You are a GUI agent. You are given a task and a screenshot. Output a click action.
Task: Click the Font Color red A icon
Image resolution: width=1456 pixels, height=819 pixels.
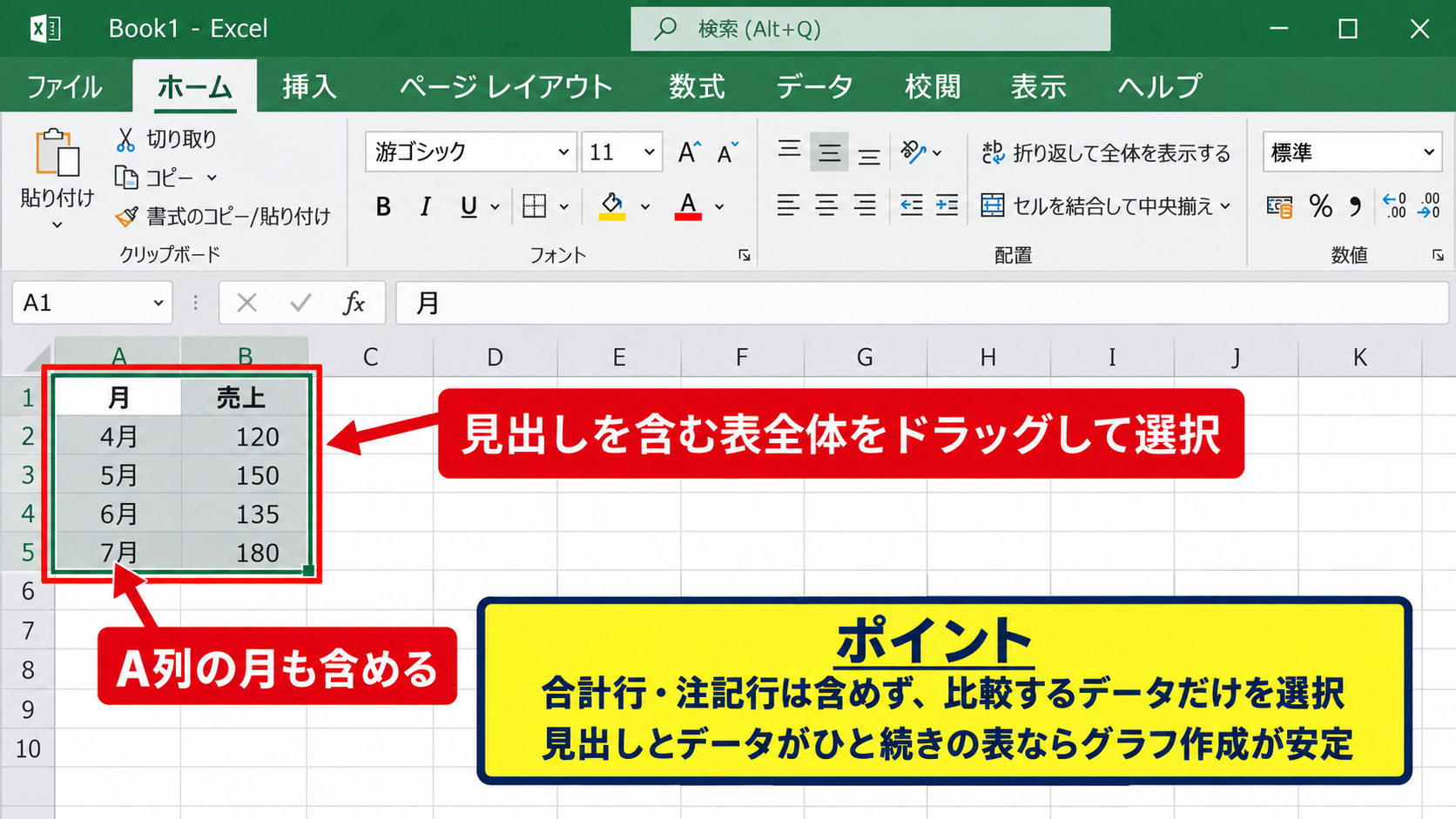click(688, 206)
